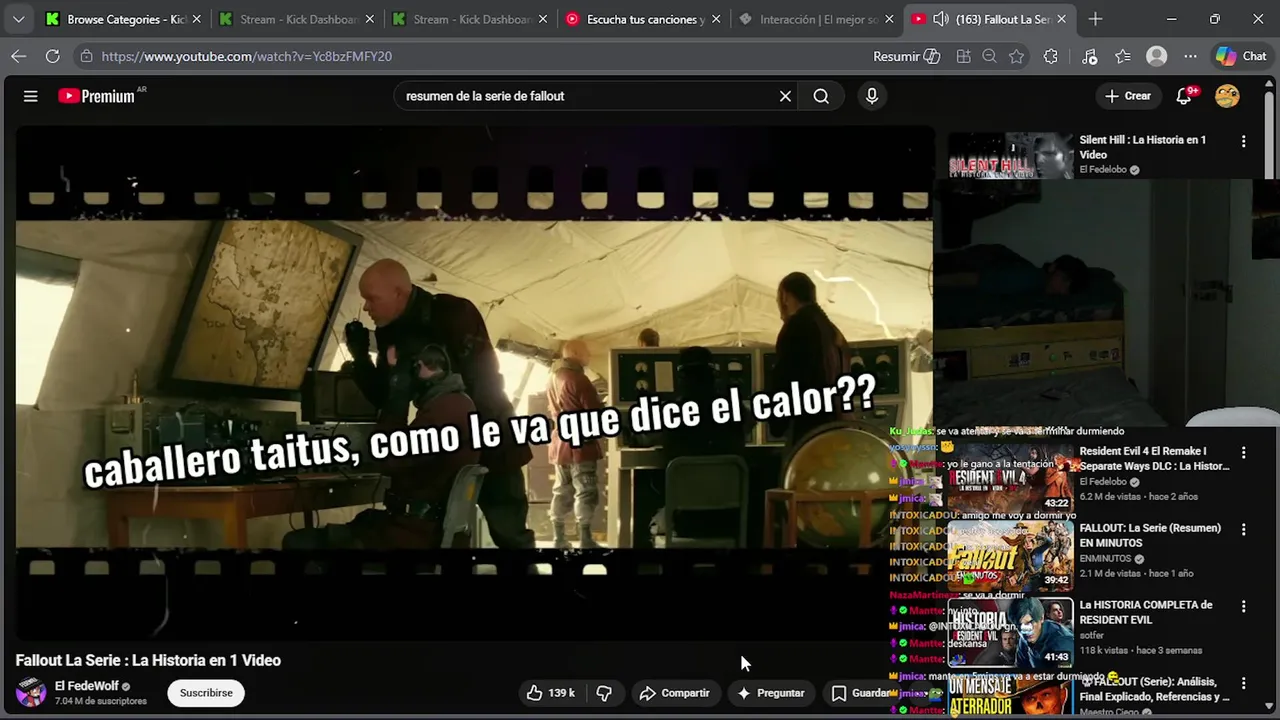Screen dimensions: 1280x720
Task: Reload the page with refresh icon
Action: 52,56
